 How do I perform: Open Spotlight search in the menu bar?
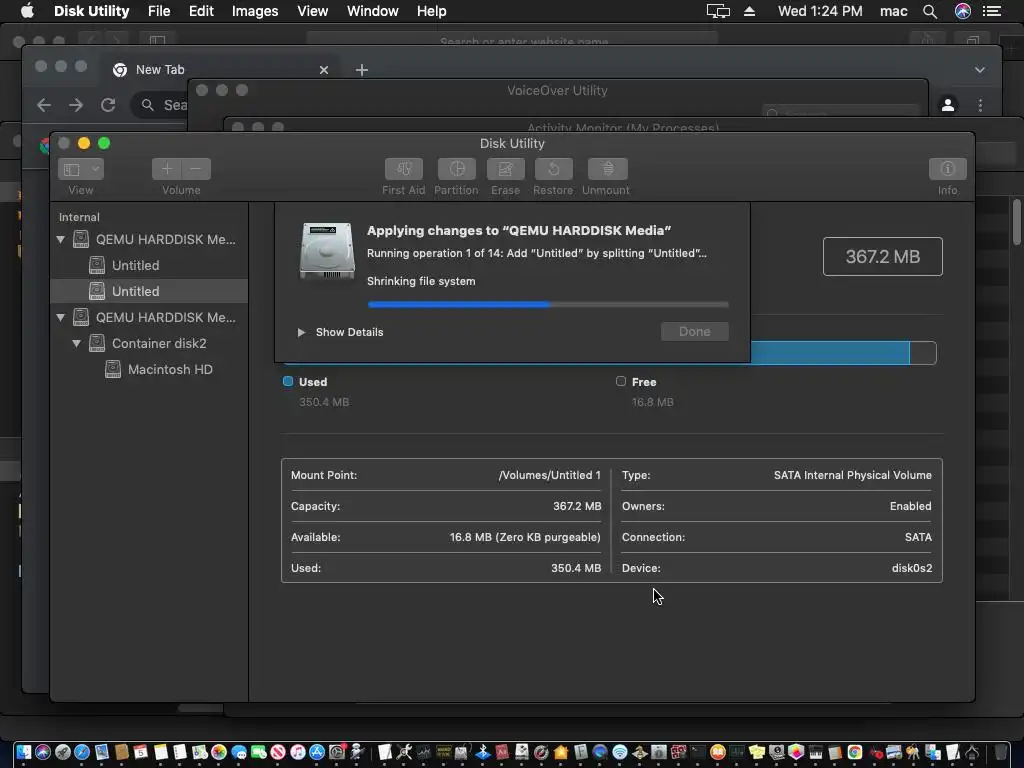(930, 11)
